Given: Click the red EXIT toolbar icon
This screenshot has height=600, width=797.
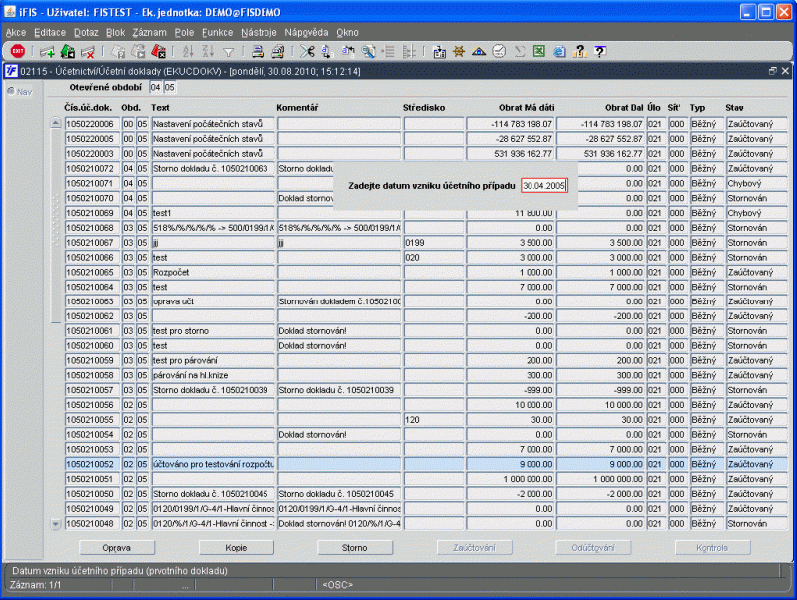Looking at the screenshot, I should tap(18, 51).
